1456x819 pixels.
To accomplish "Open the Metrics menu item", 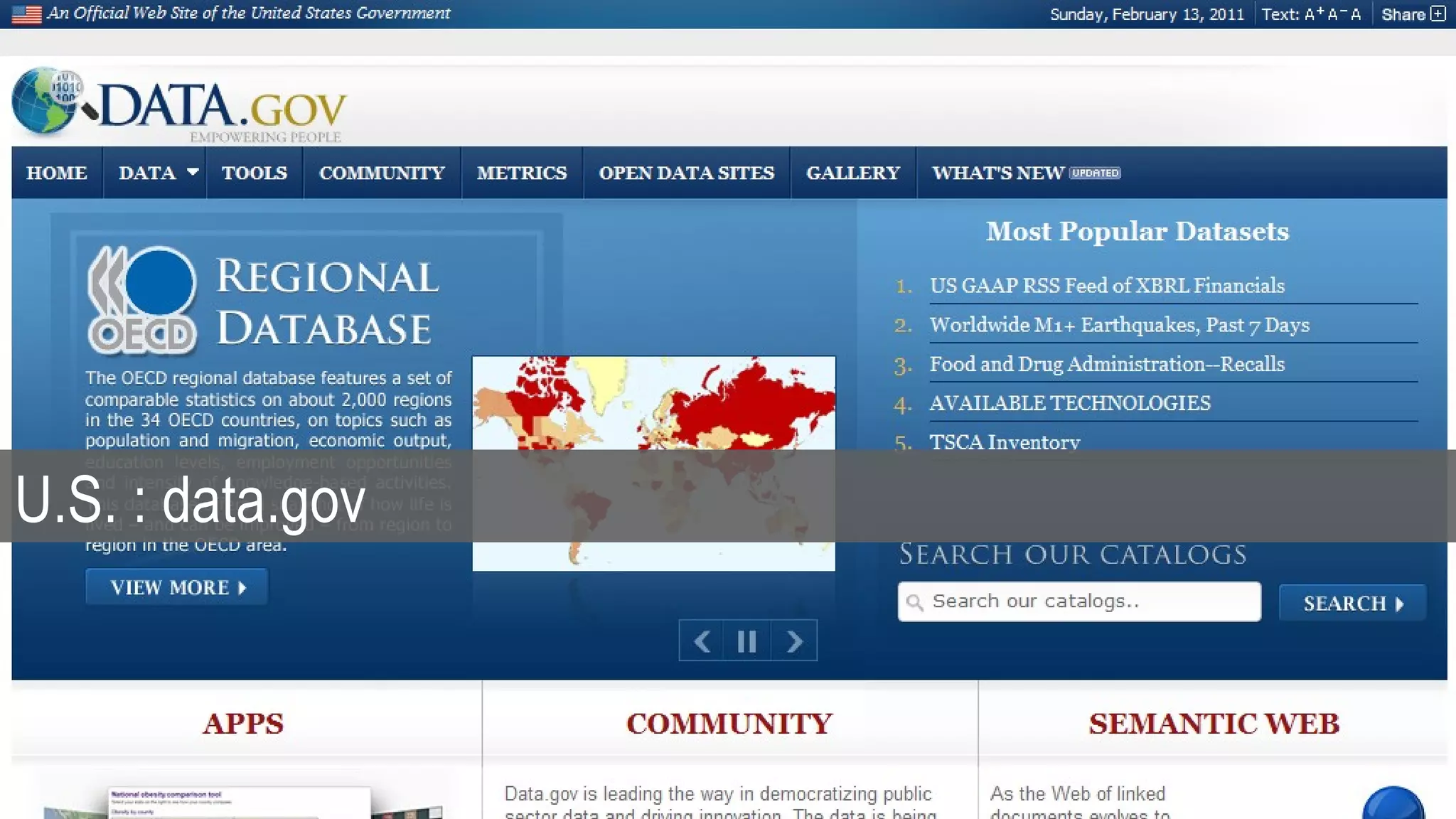I will [x=522, y=173].
